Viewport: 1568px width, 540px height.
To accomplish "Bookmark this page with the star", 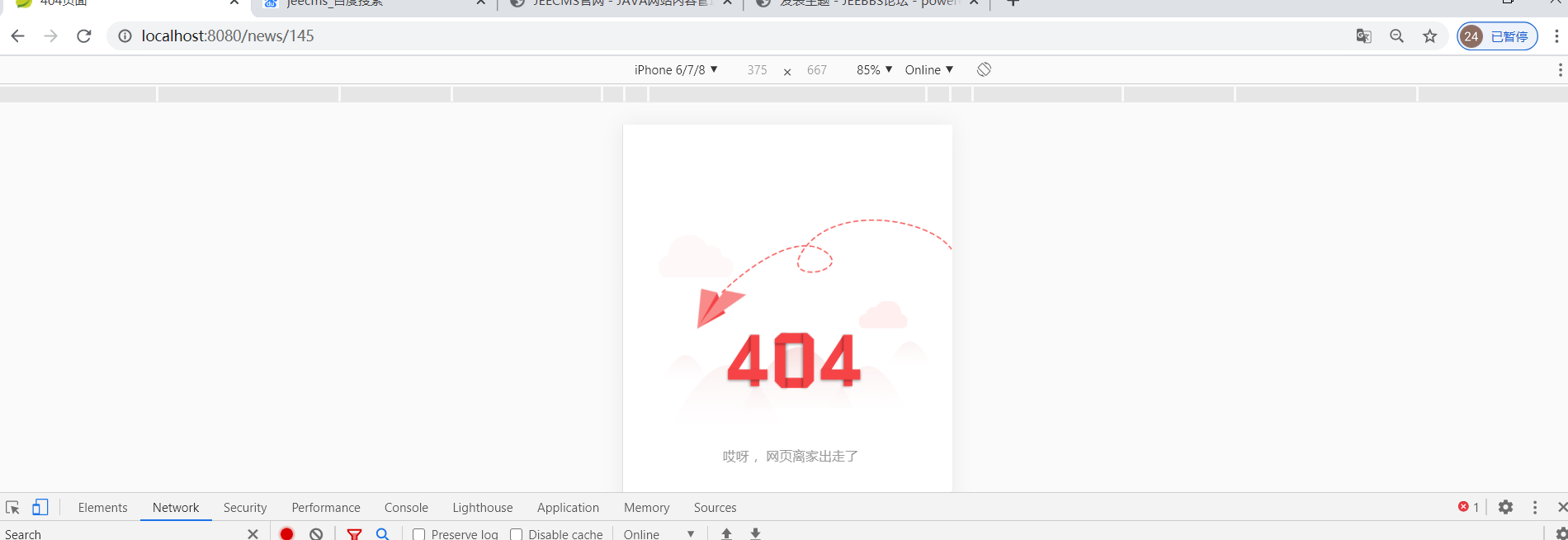I will point(1430,36).
